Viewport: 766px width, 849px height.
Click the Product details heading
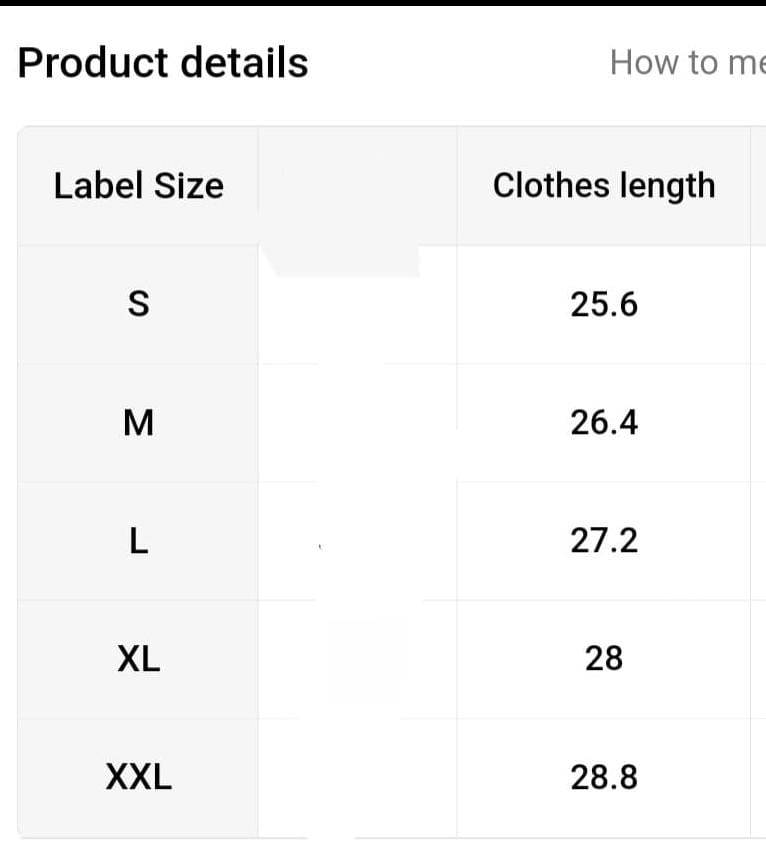[x=163, y=62]
